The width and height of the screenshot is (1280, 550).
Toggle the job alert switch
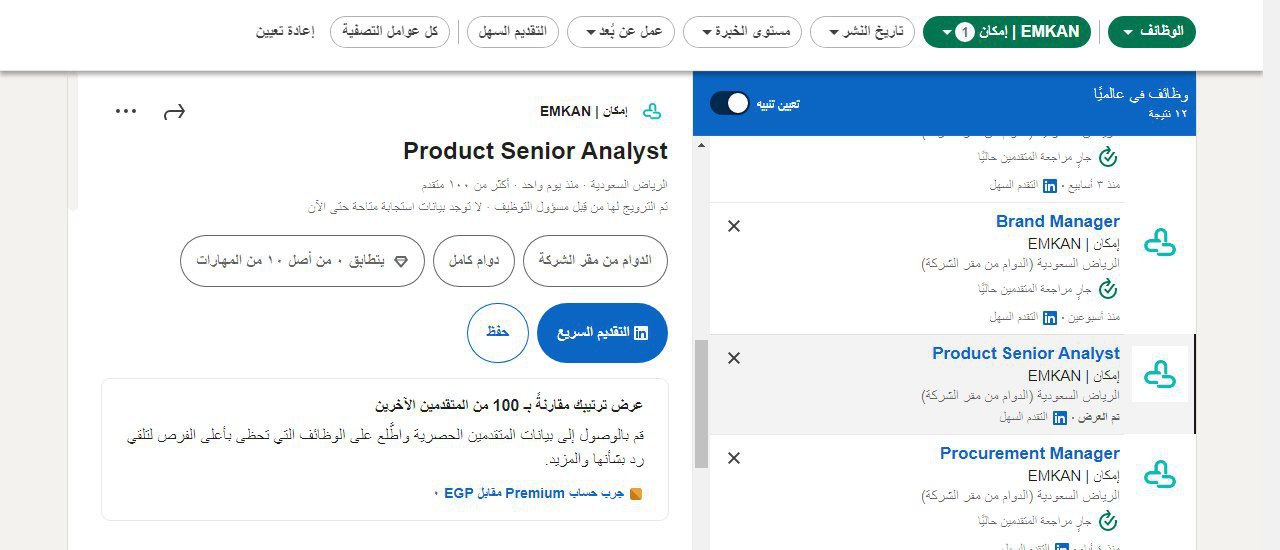point(730,103)
